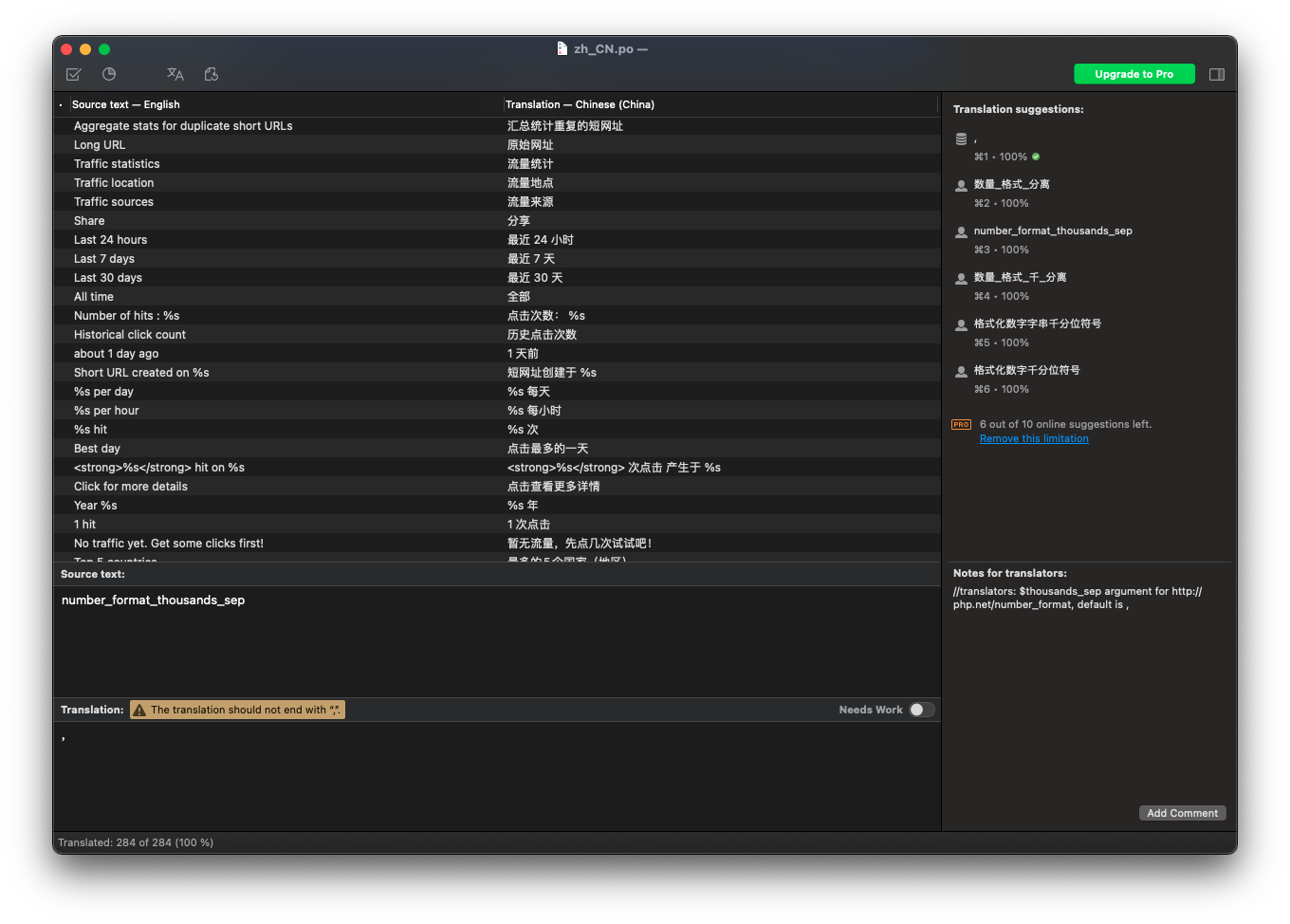Select the '%s per hour' row

click(x=497, y=410)
